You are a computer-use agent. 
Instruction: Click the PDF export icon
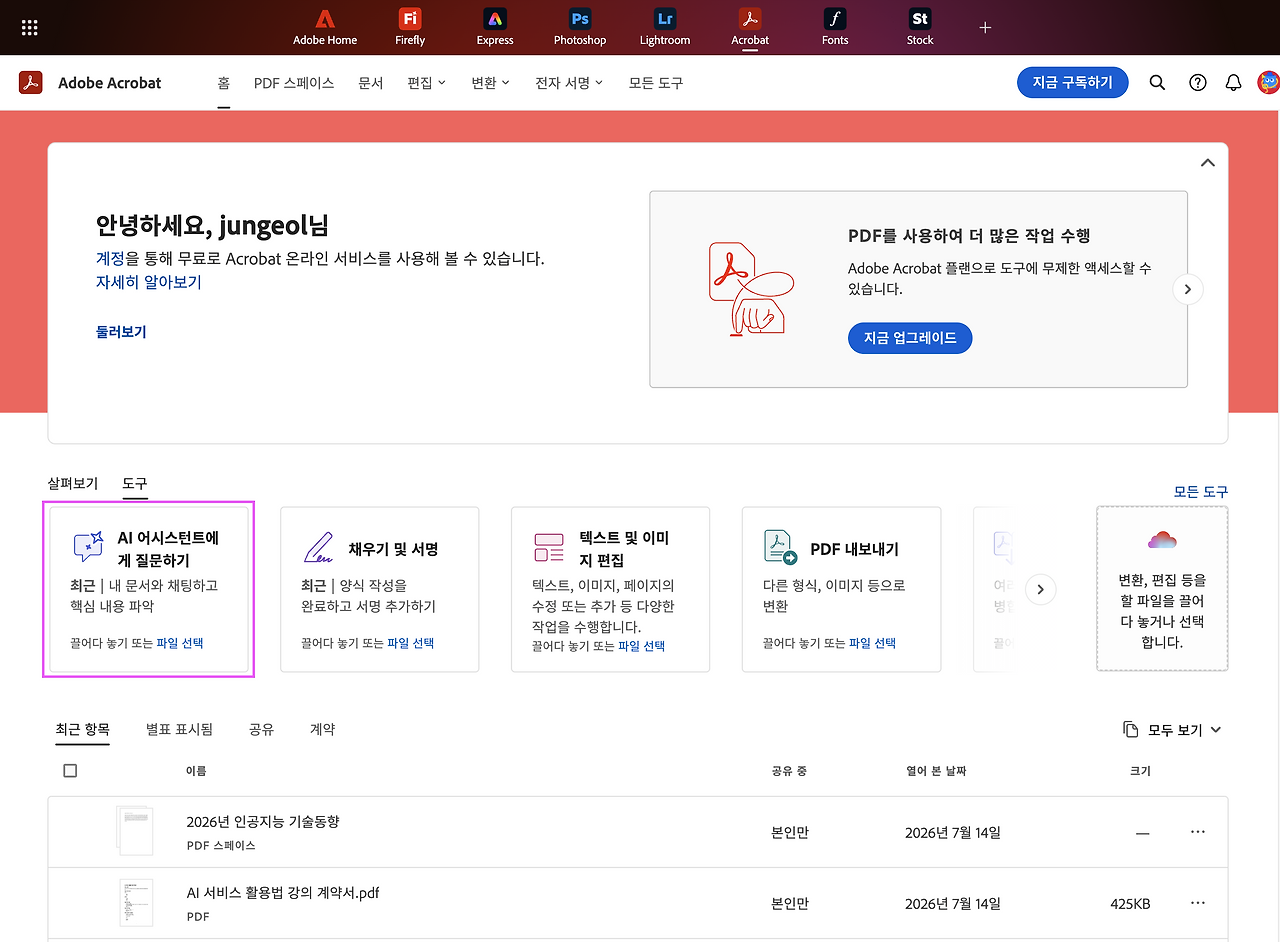click(780, 548)
